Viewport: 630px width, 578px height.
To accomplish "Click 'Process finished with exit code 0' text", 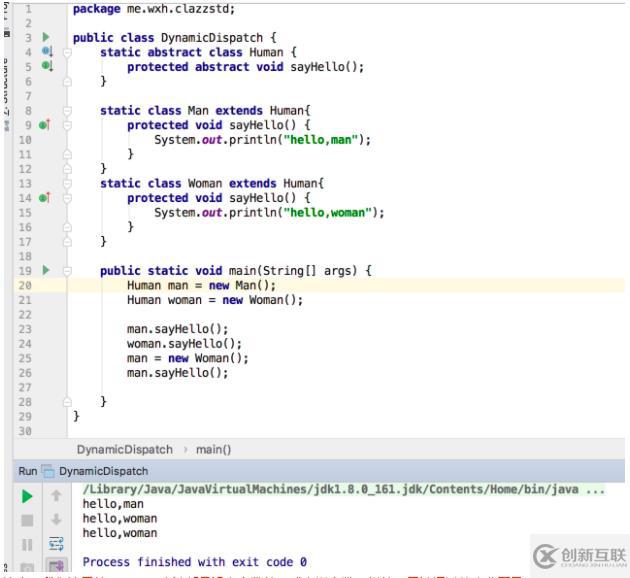I will pyautogui.click(x=194, y=562).
